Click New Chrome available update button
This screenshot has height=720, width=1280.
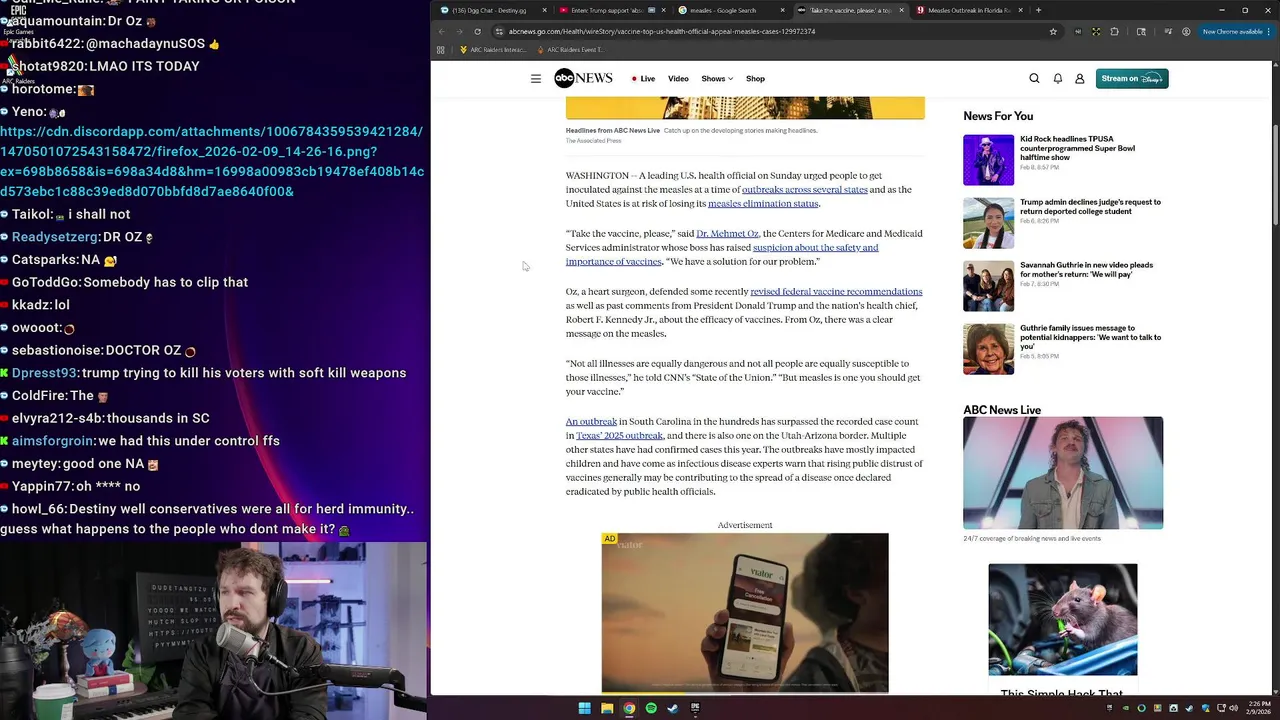pyautogui.click(x=1237, y=31)
